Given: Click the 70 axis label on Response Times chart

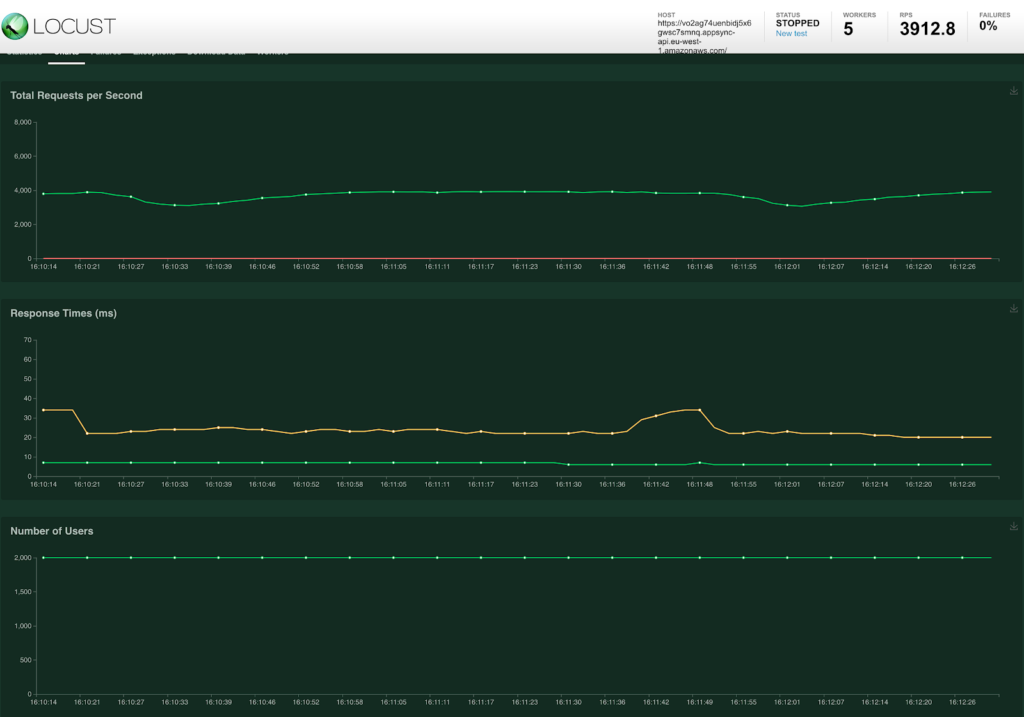Looking at the screenshot, I should click(27, 340).
